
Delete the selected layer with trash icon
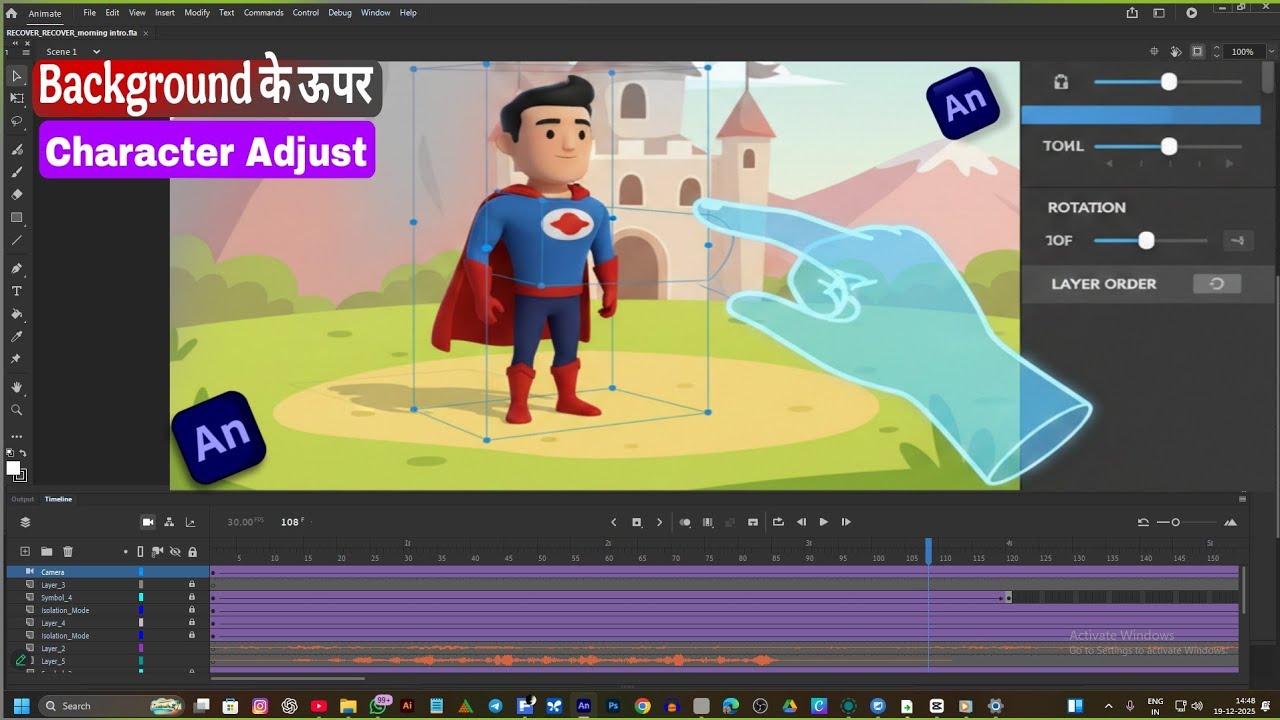point(68,551)
